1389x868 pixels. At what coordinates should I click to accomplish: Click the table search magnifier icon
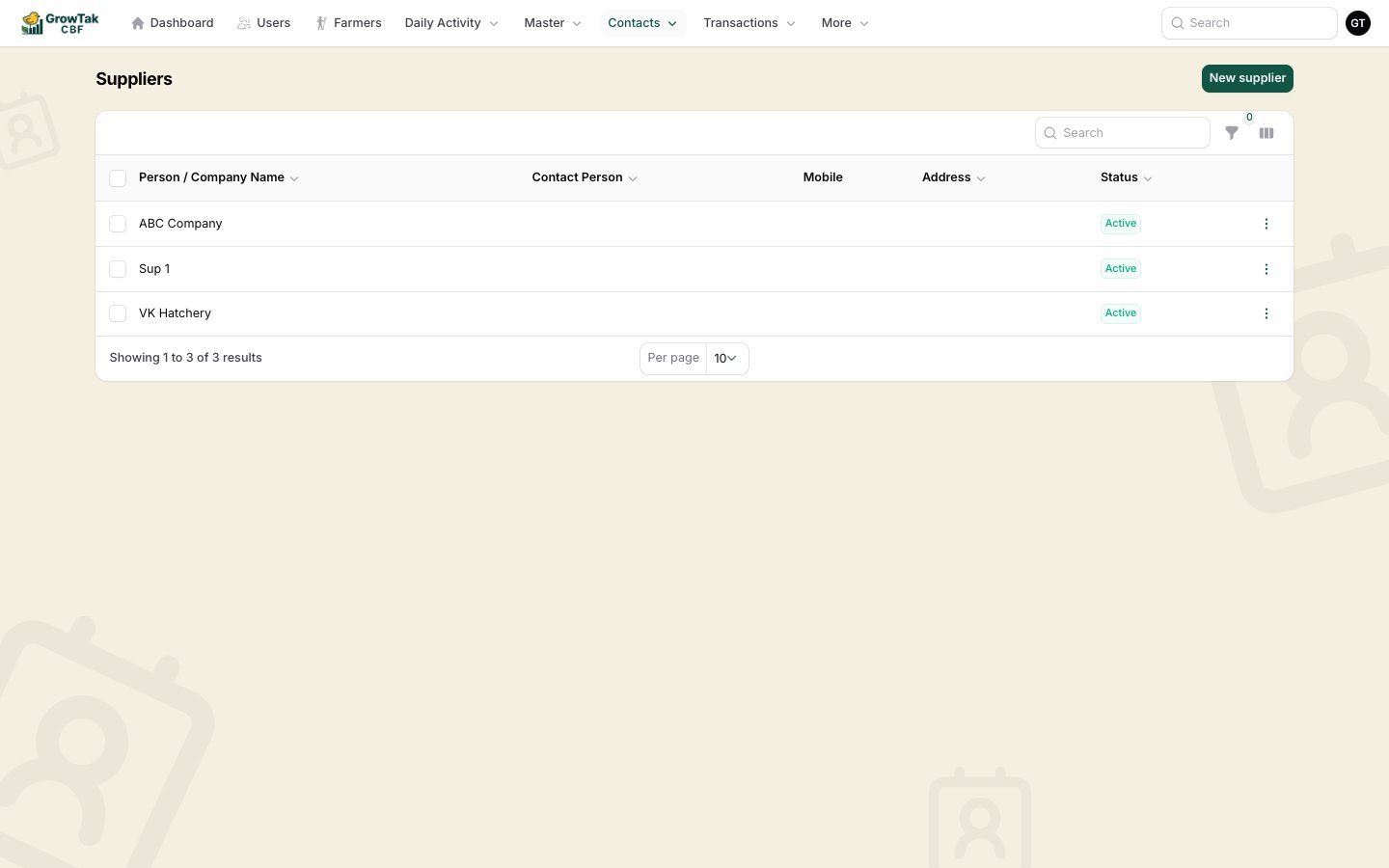click(x=1050, y=133)
